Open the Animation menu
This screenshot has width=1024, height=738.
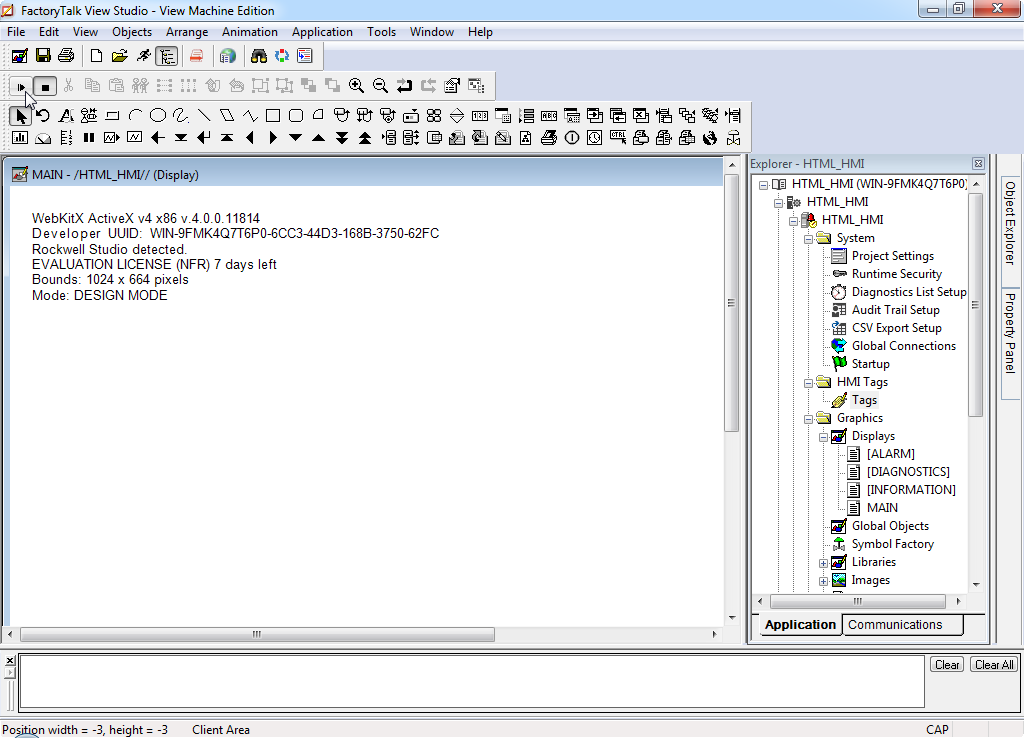click(249, 32)
